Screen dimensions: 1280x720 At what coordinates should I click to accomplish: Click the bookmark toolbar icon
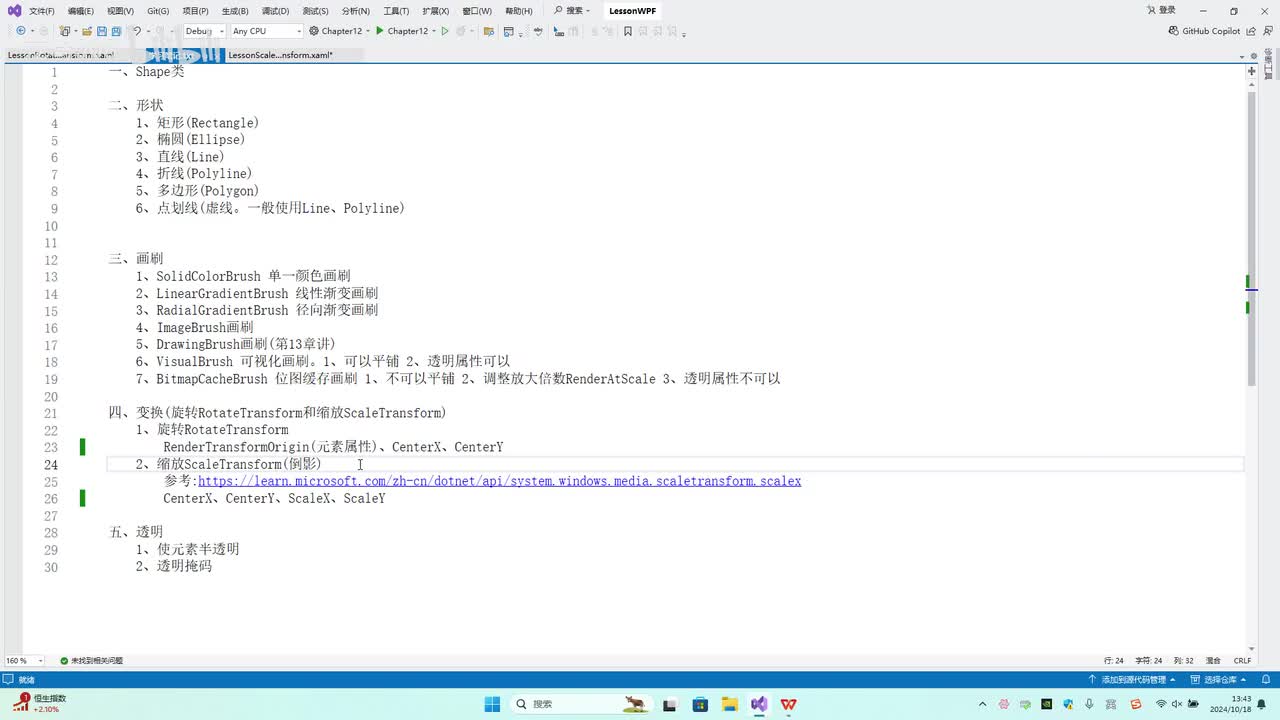(628, 31)
